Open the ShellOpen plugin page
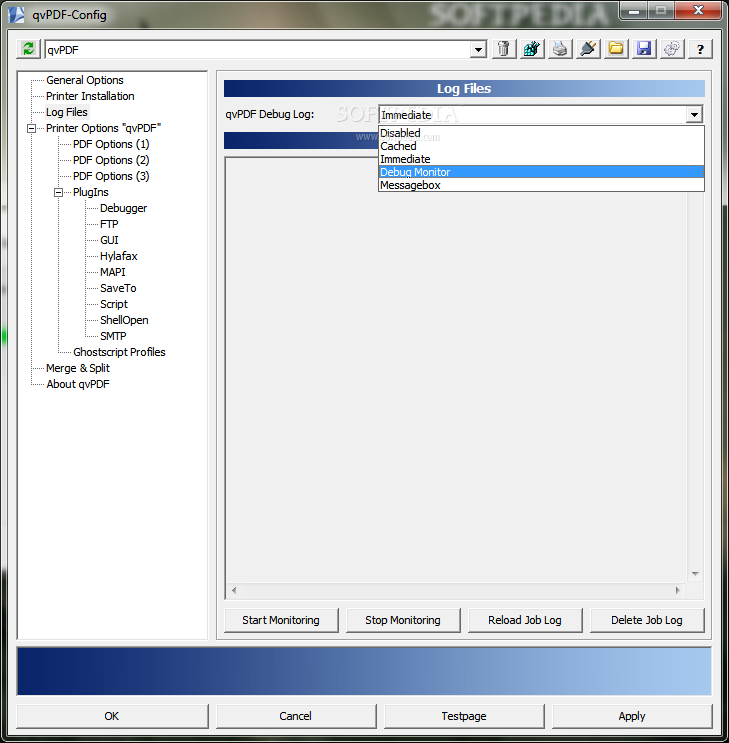The height and width of the screenshot is (743, 729). [124, 320]
